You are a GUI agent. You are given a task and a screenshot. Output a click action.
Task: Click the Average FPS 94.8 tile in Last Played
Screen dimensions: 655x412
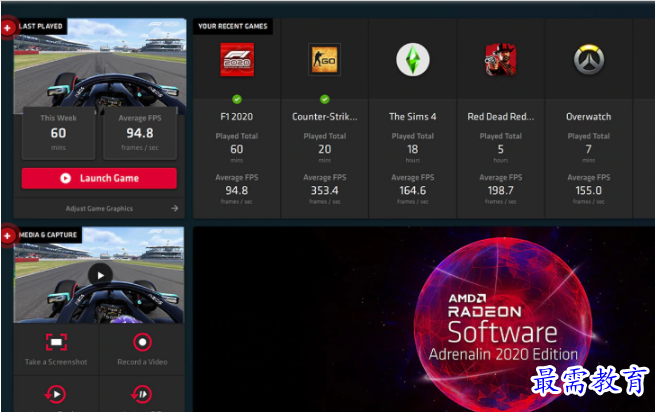click(x=140, y=133)
